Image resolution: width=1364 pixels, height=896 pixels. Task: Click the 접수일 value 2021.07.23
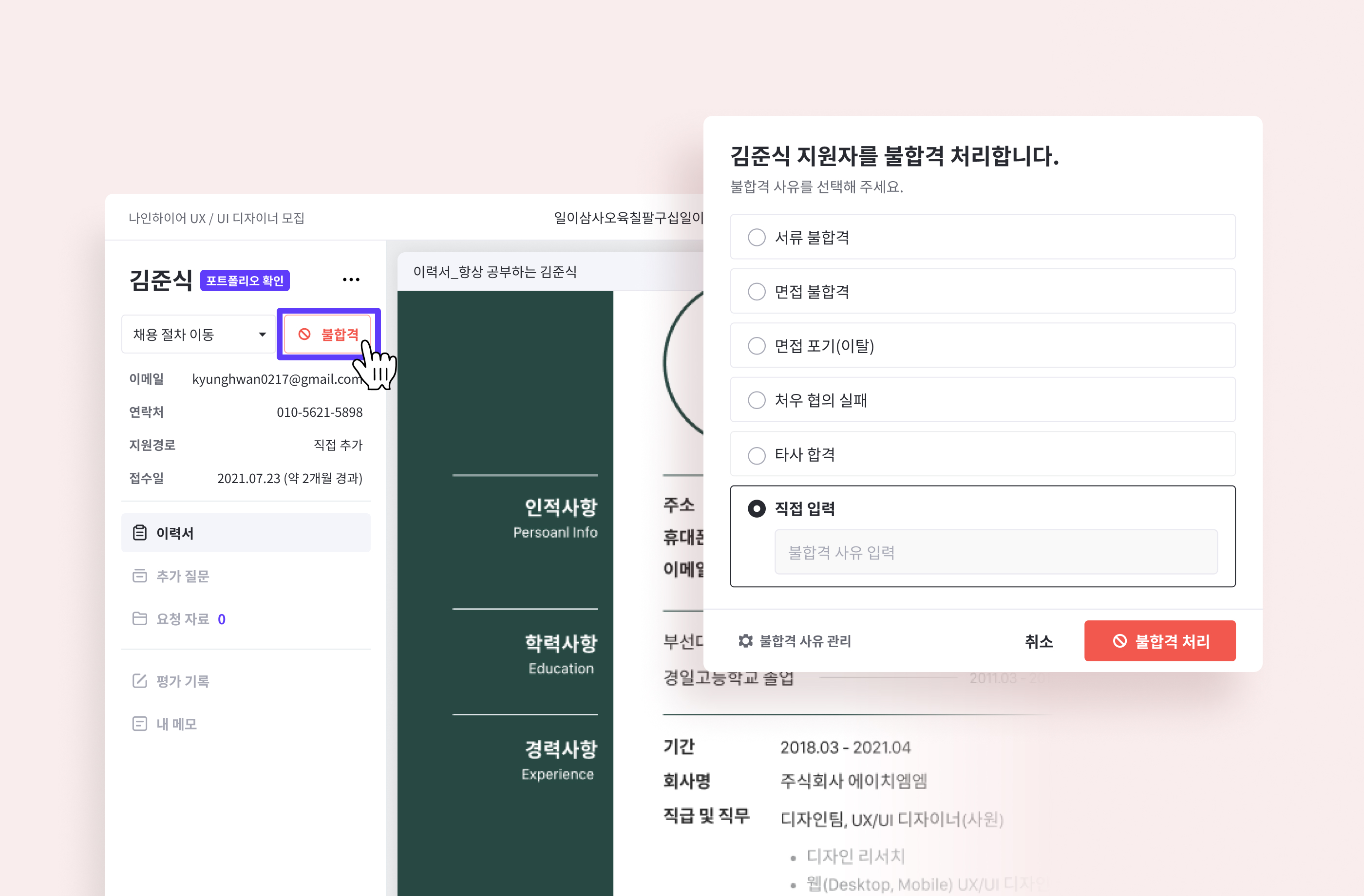(289, 478)
